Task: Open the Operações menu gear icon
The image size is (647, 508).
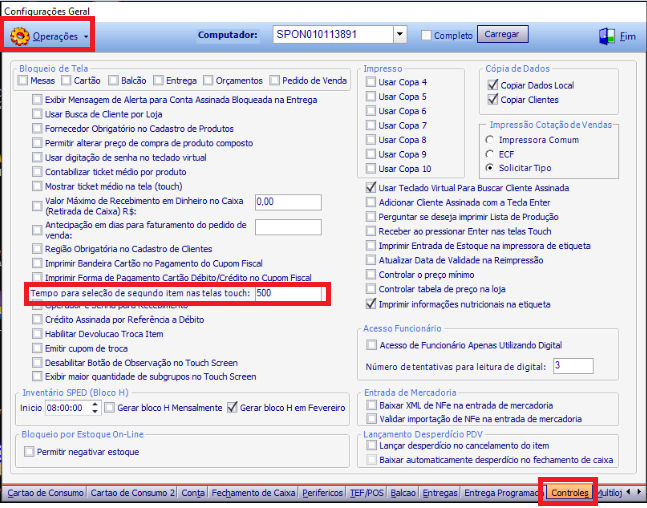Action: tap(20, 36)
